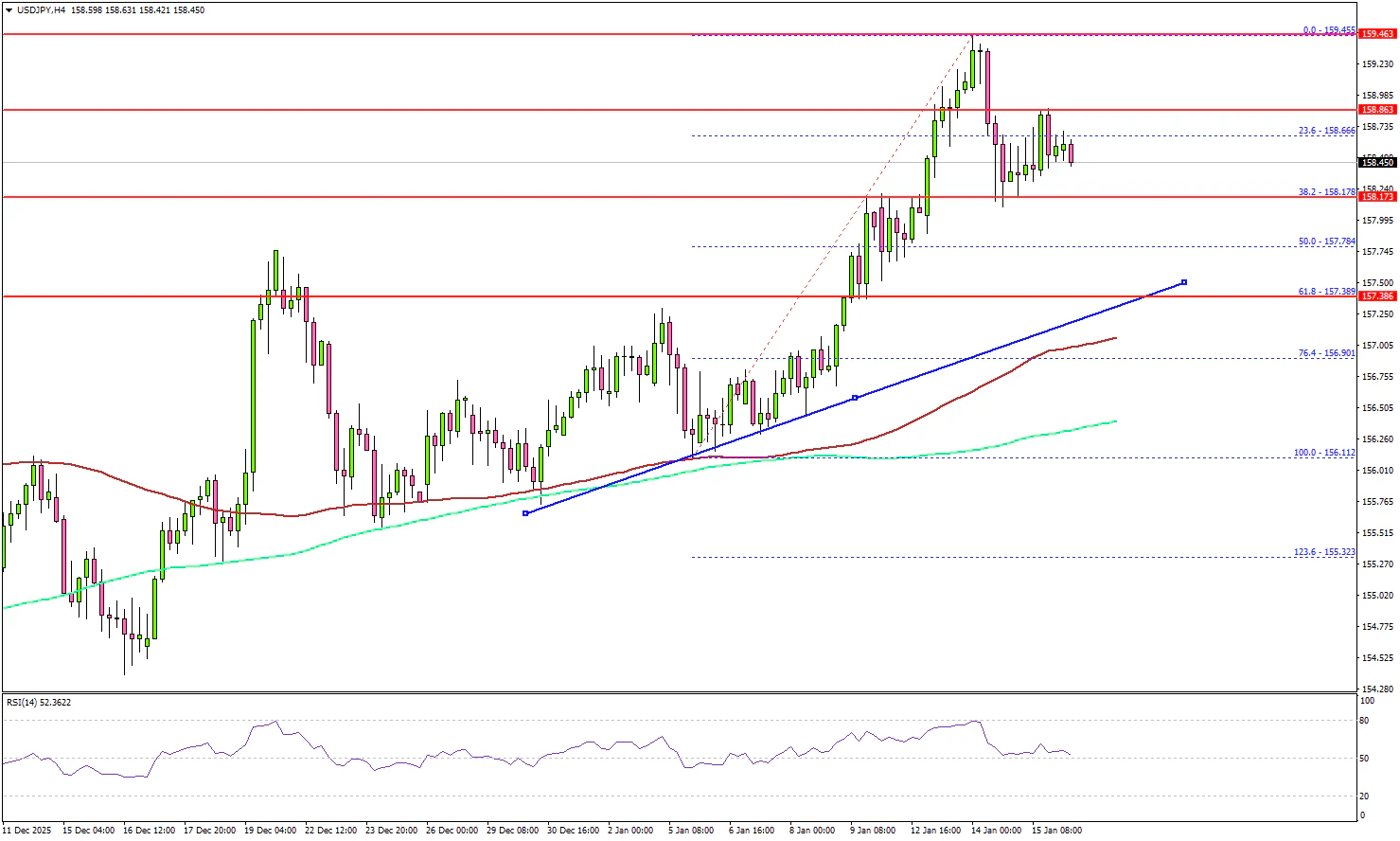Select the blue trendline's lower left anchor
The image size is (1400, 841).
(x=525, y=513)
